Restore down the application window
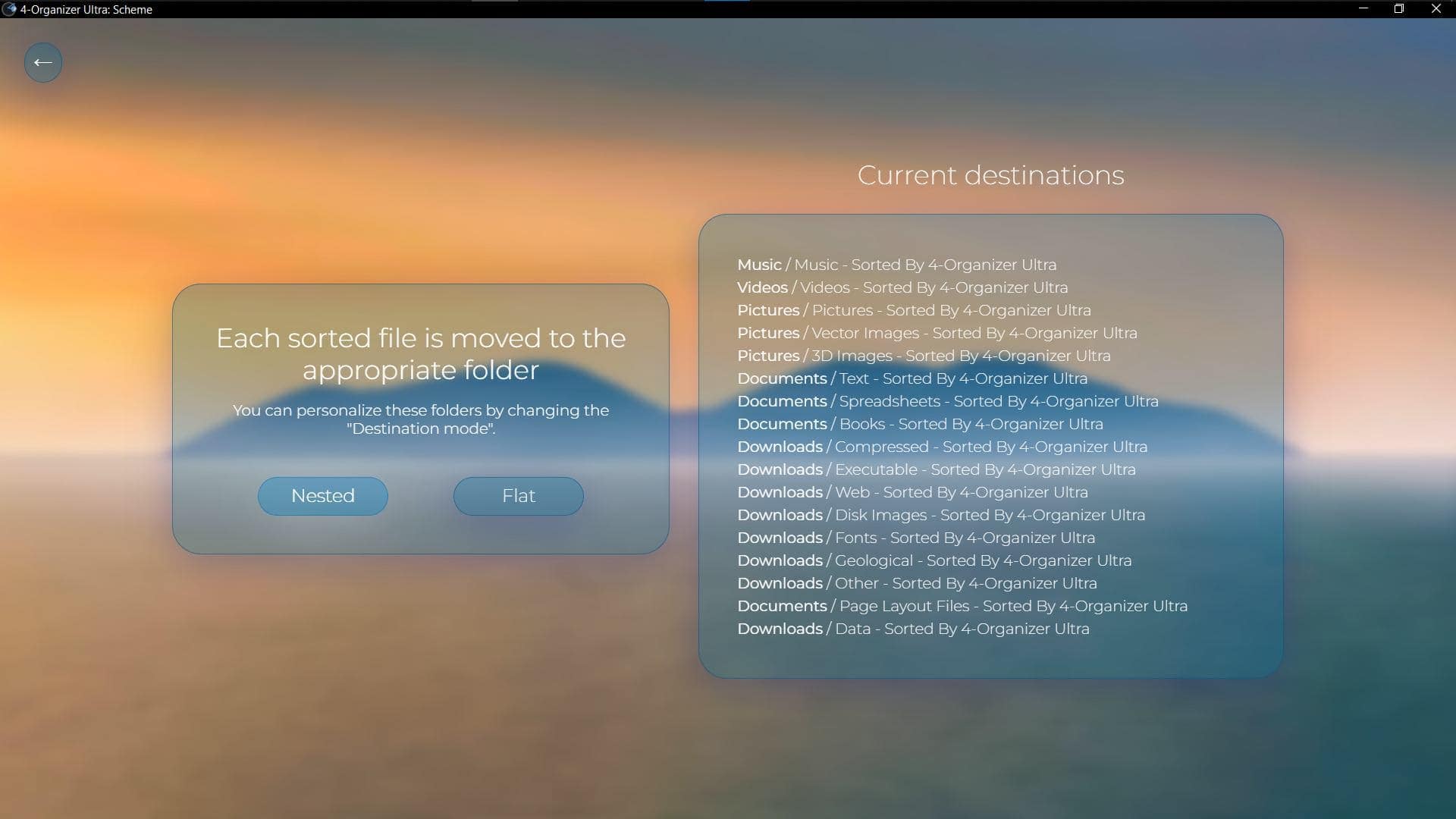 click(x=1399, y=9)
